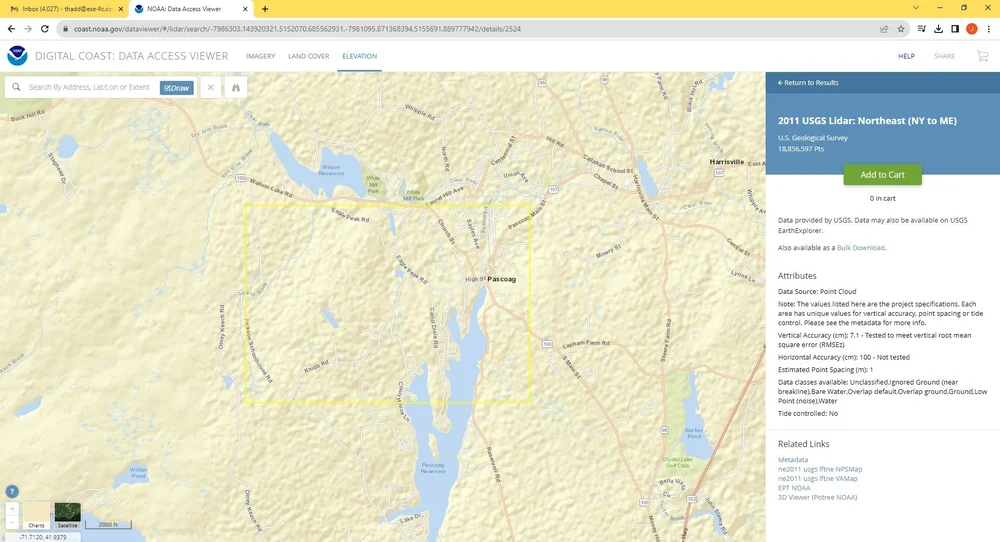Open Chrome media control icon
The image size is (1000, 542).
pos(922,29)
